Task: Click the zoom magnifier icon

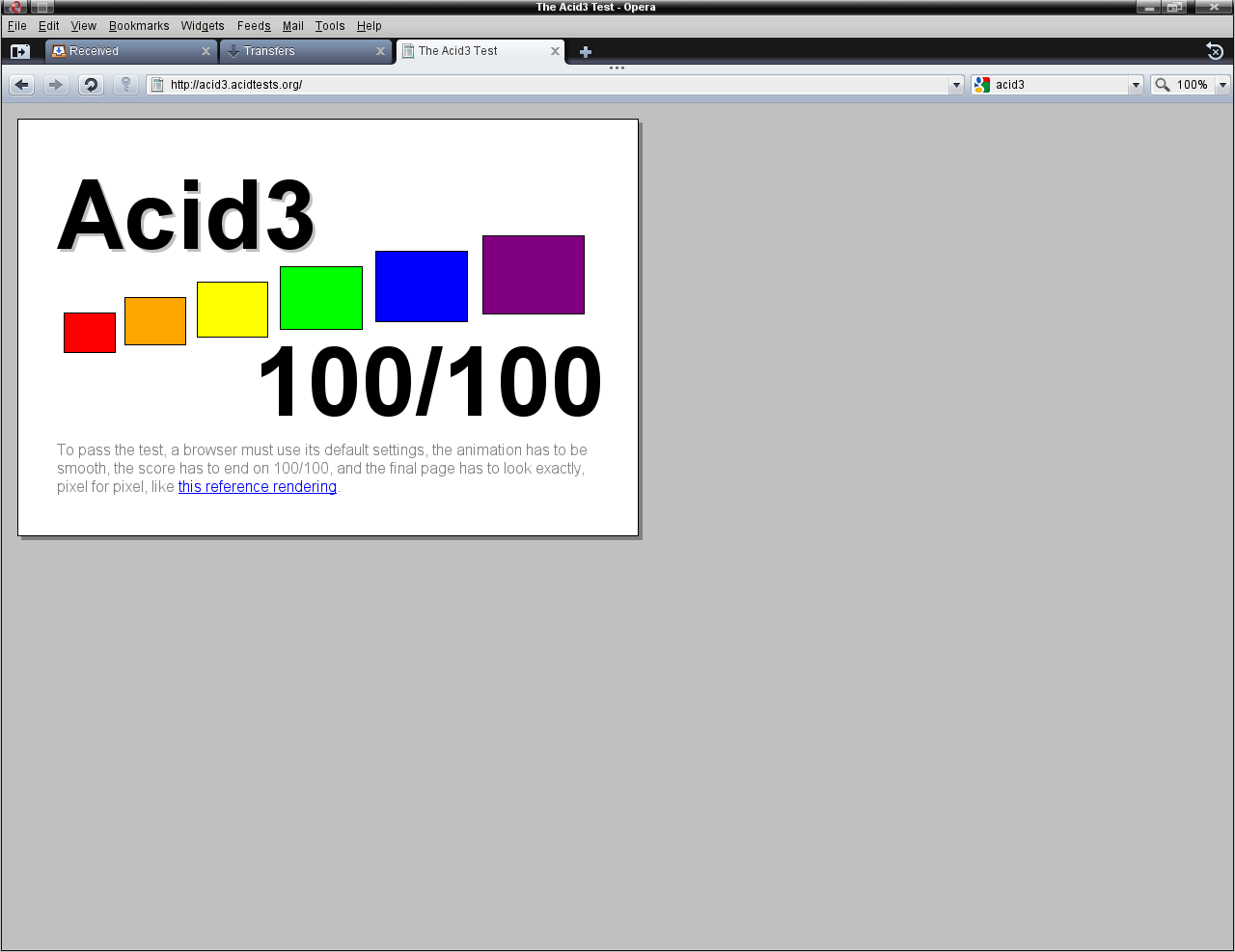Action: coord(1163,85)
